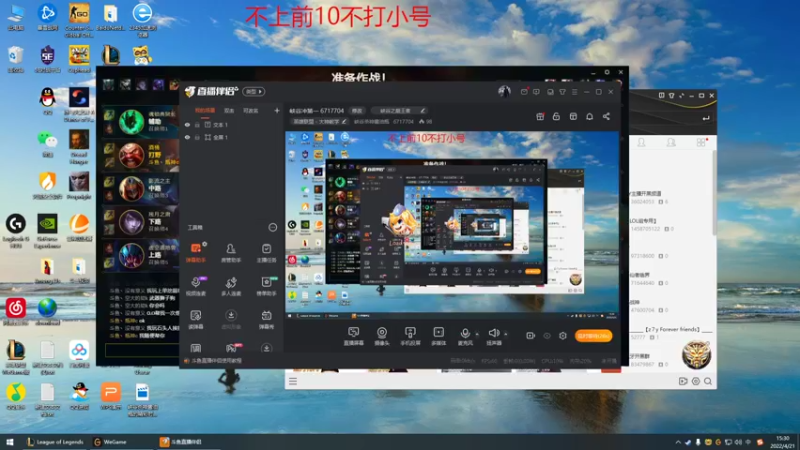Click the record video icon near start button
Image resolution: width=800 pixels, height=450 pixels.
click(x=531, y=335)
